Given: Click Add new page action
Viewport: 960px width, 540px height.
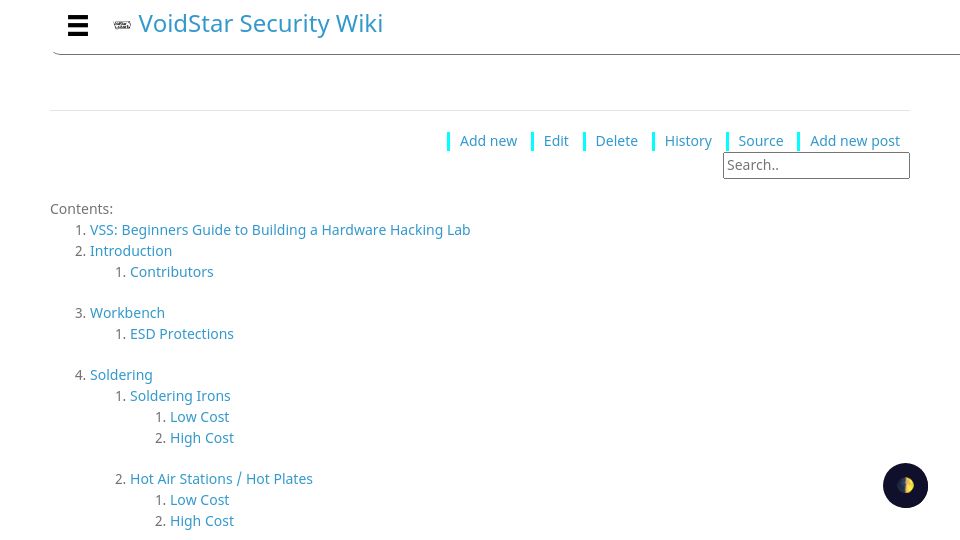Looking at the screenshot, I should point(488,141).
